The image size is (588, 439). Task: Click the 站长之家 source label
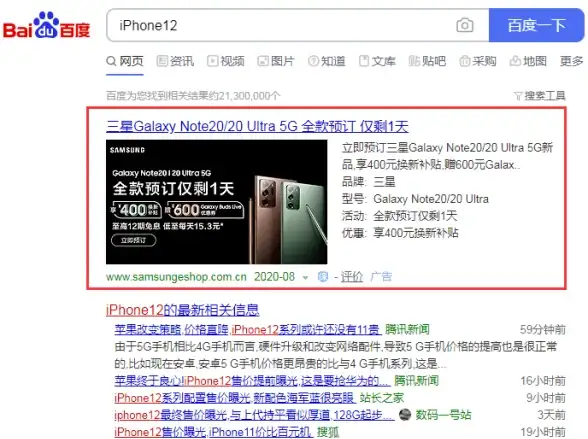382,398
